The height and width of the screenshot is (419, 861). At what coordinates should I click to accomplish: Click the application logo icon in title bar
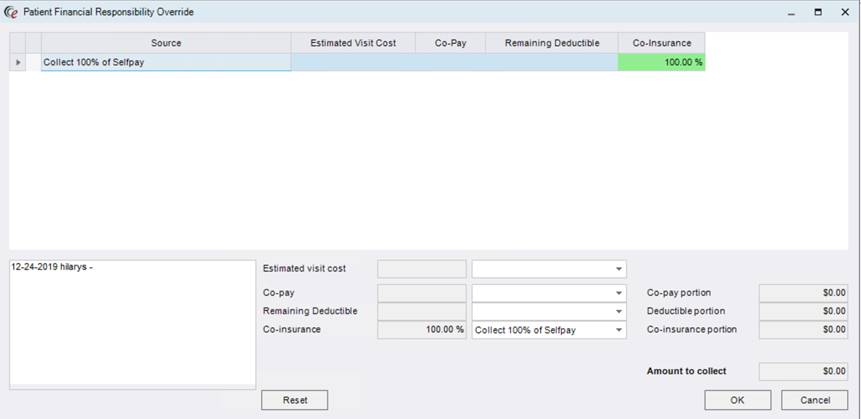(11, 12)
